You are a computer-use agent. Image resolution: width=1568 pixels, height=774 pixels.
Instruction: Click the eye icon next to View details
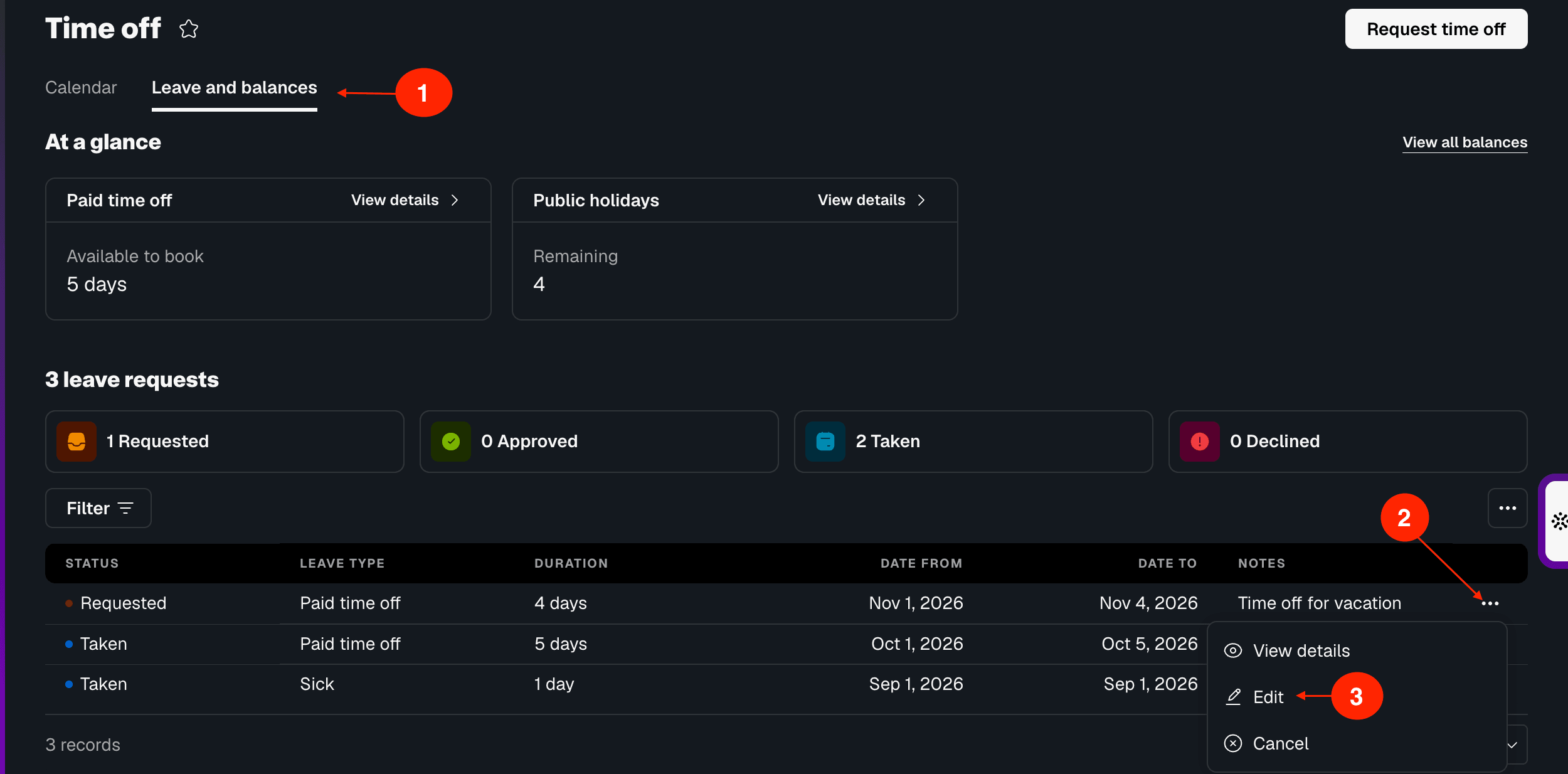coord(1233,650)
